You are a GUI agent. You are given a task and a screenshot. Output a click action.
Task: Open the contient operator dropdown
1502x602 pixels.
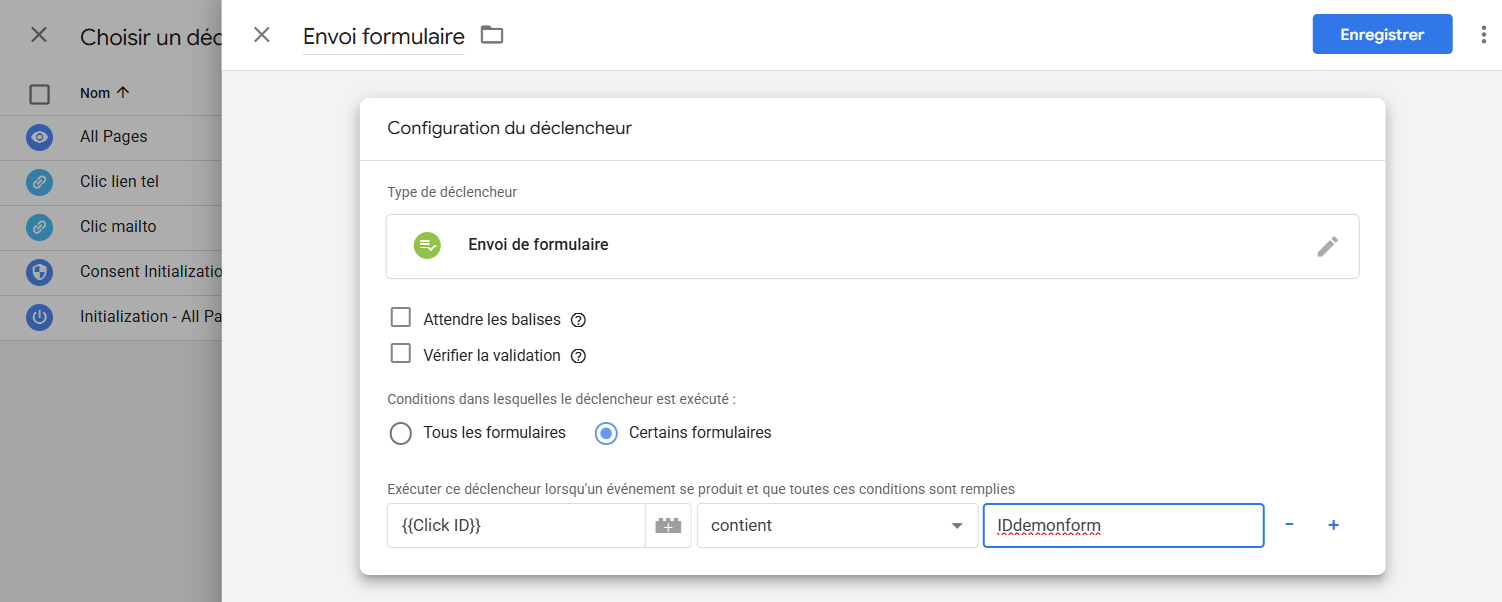(837, 525)
